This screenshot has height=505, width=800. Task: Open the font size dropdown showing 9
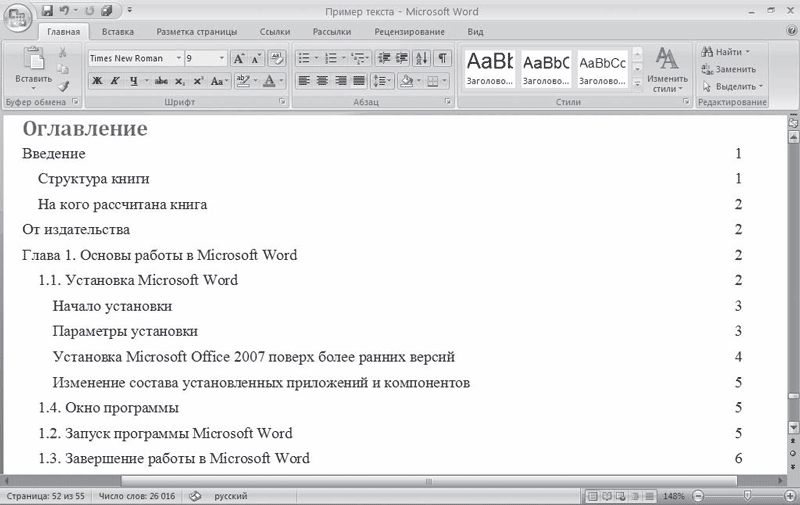tap(221, 58)
